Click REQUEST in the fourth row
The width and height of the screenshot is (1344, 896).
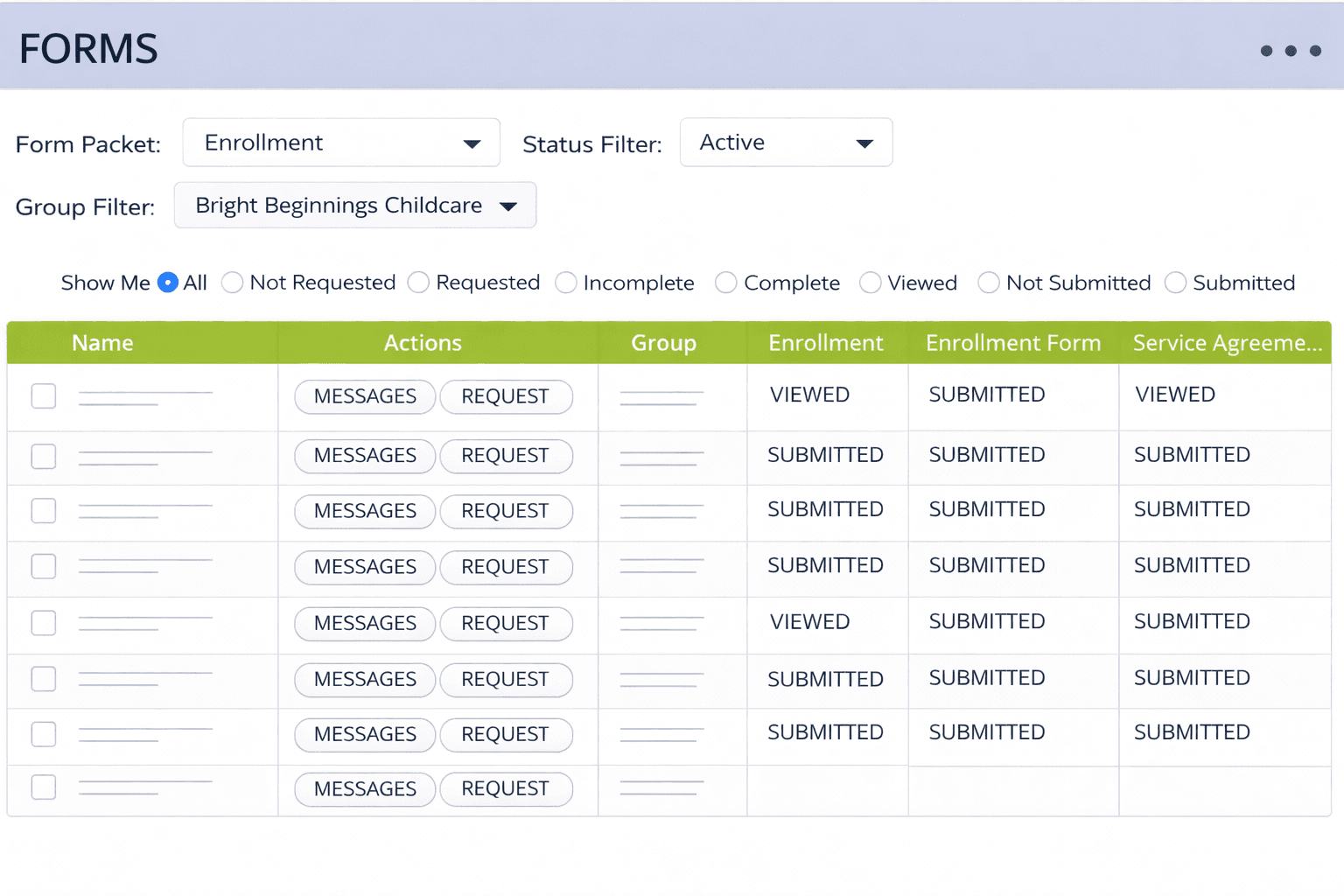506,567
